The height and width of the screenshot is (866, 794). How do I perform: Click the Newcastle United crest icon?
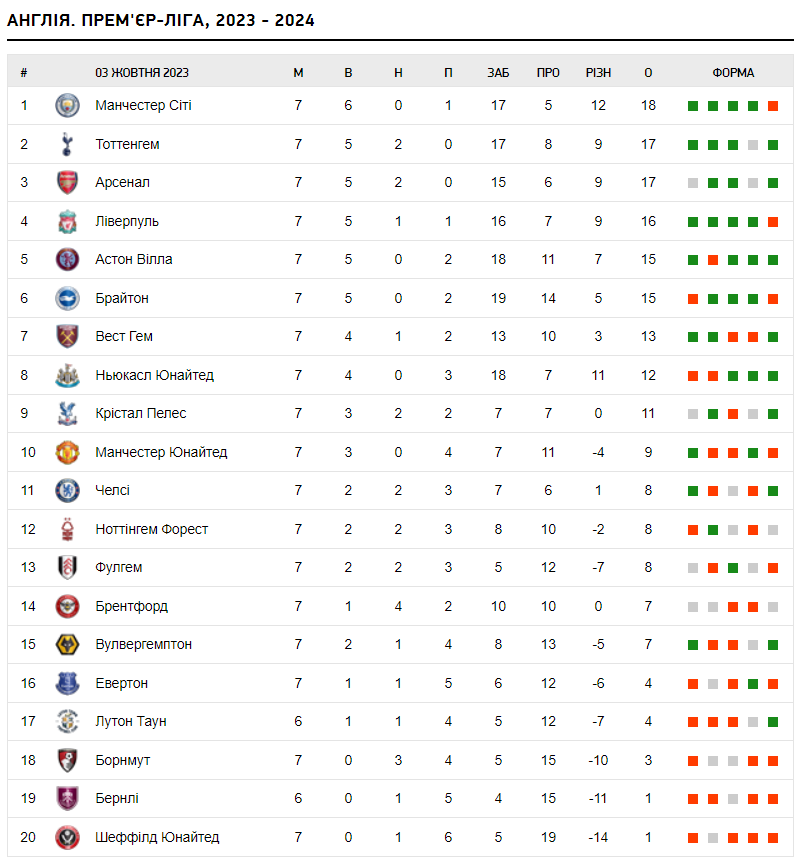coord(67,375)
